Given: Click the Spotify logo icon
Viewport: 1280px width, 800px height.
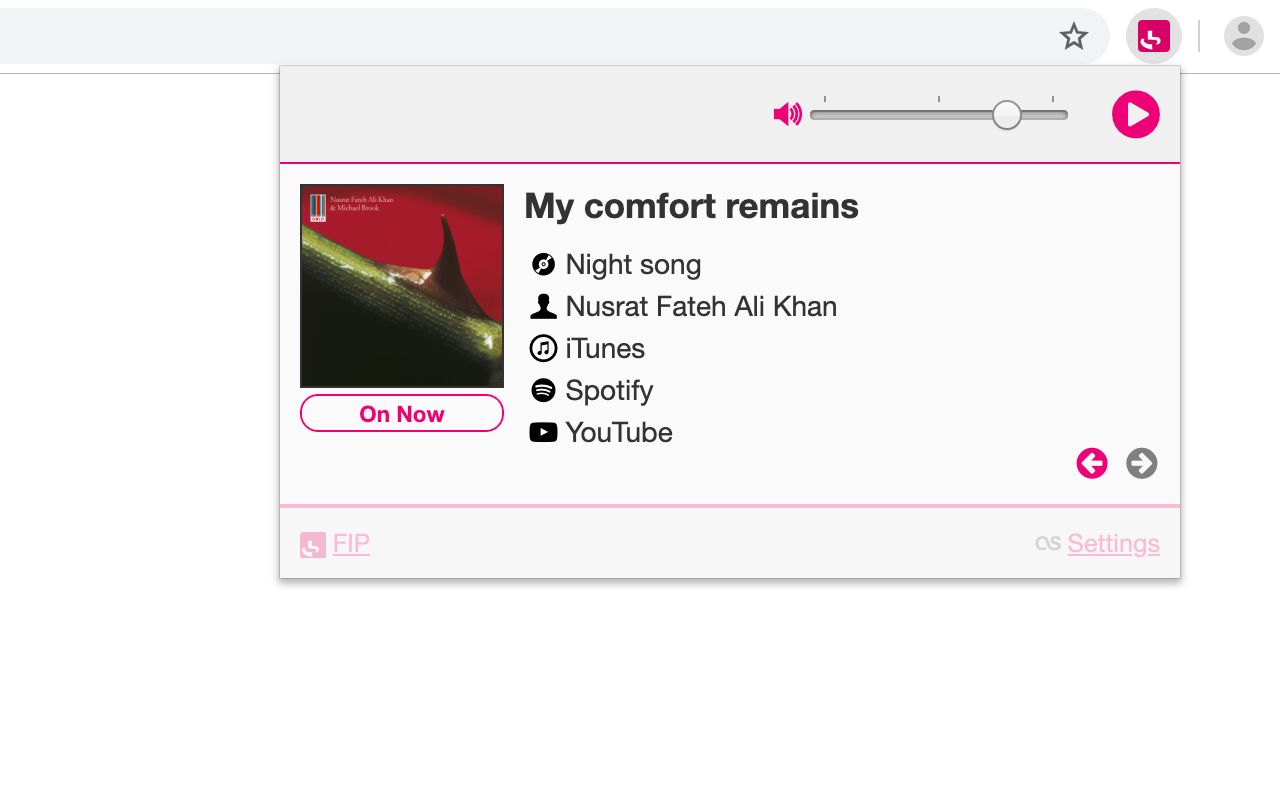Looking at the screenshot, I should click(x=543, y=390).
